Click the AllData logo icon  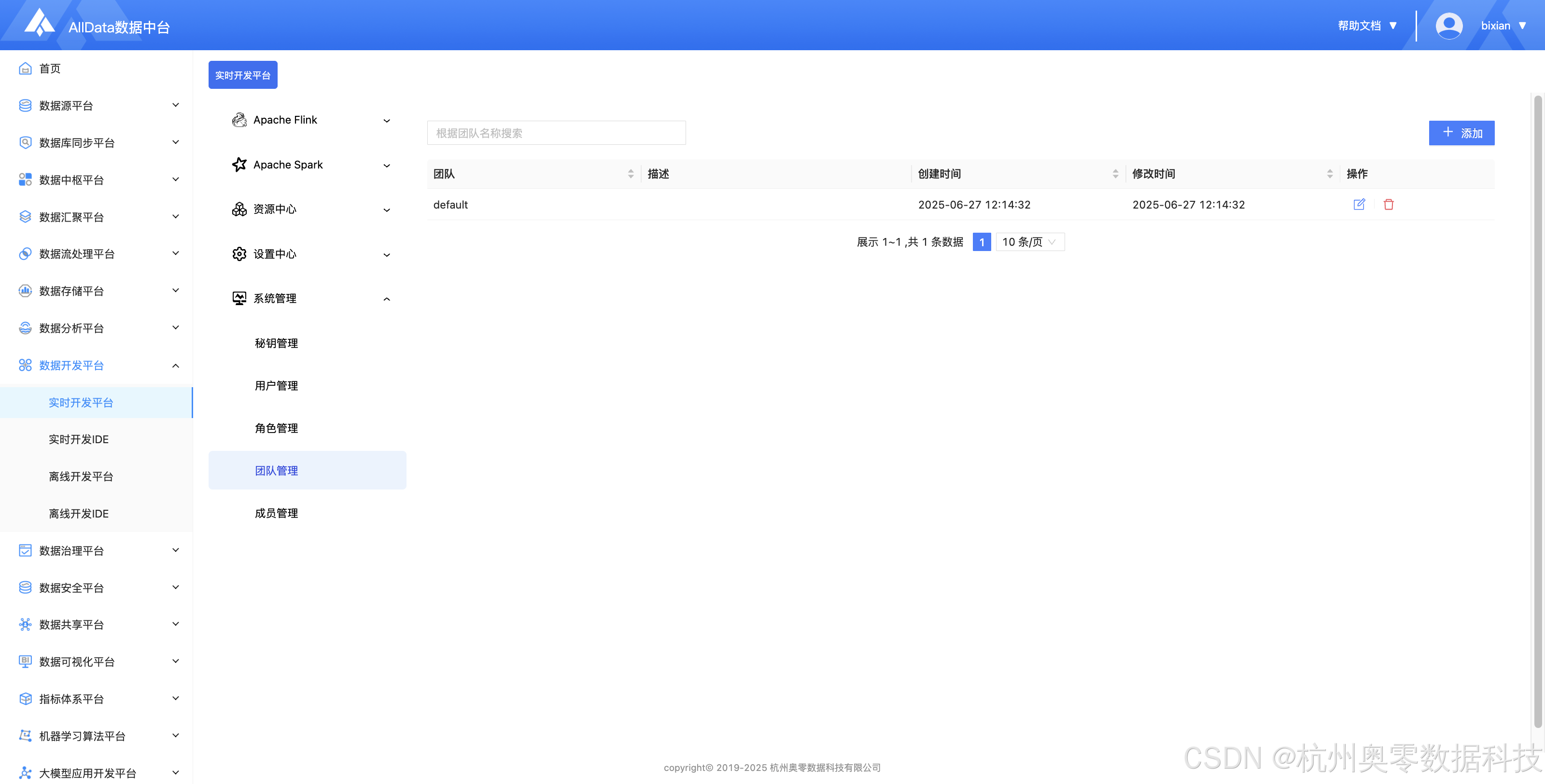coord(40,23)
